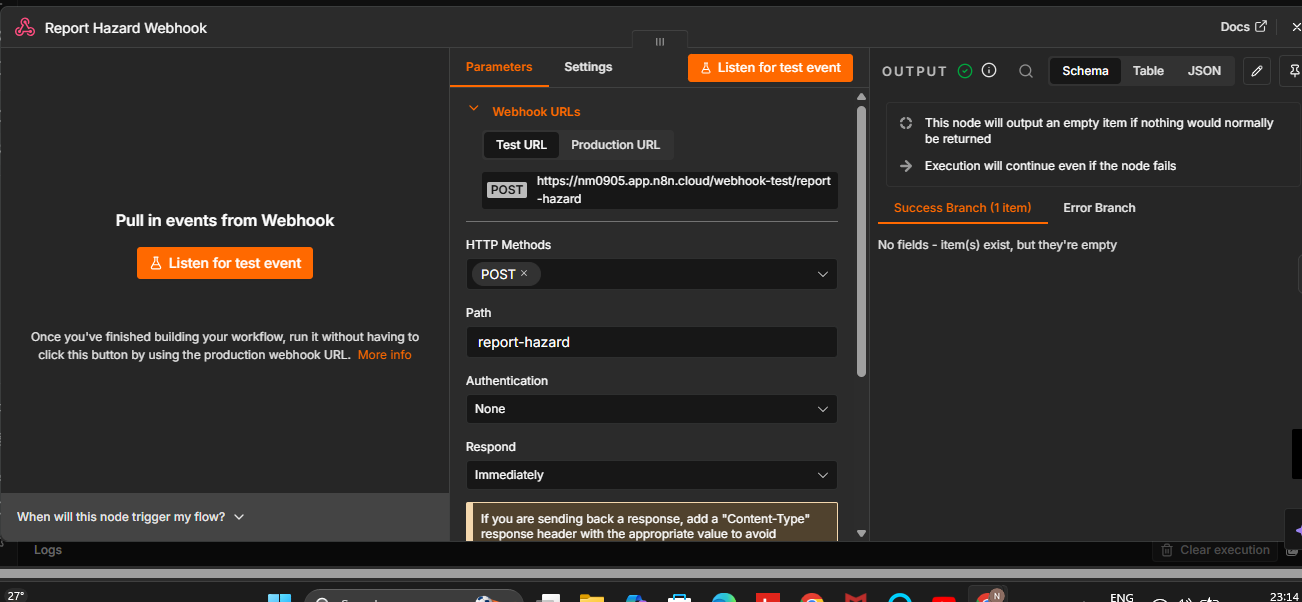Click the HTTP Methods field label
The width and height of the screenshot is (1302, 602).
click(508, 245)
